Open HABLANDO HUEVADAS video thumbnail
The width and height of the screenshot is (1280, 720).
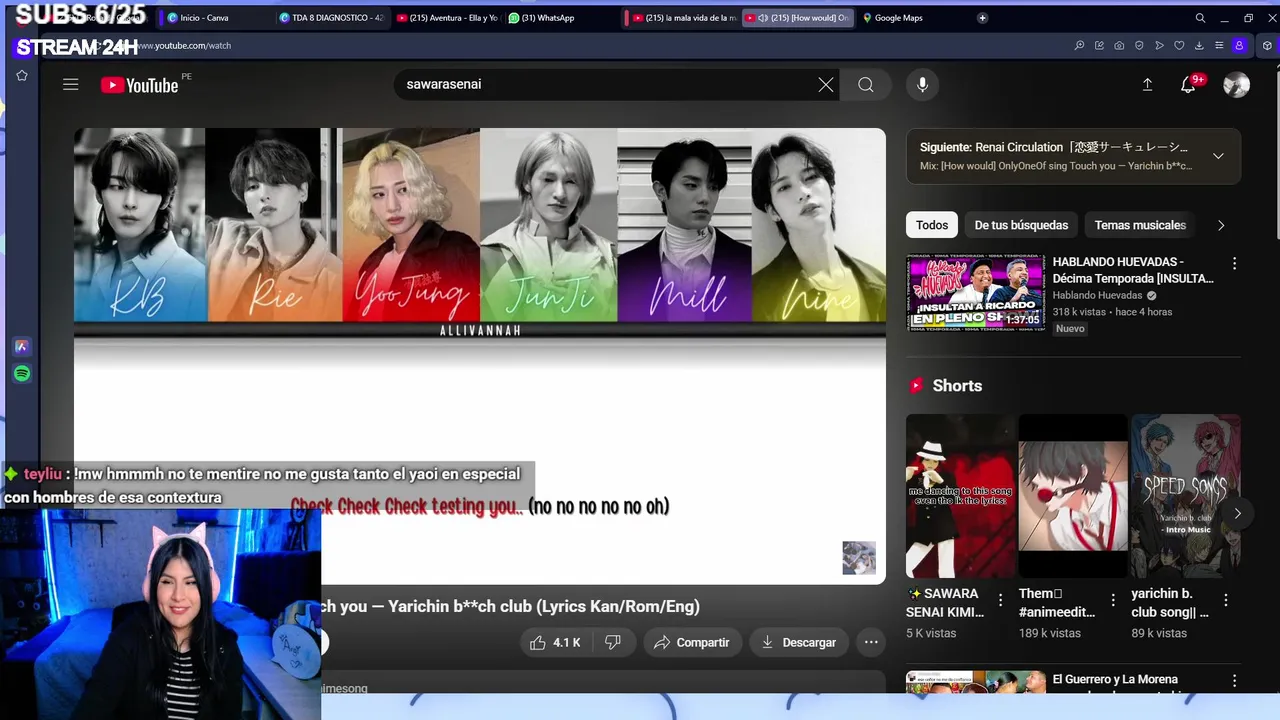pyautogui.click(x=975, y=293)
